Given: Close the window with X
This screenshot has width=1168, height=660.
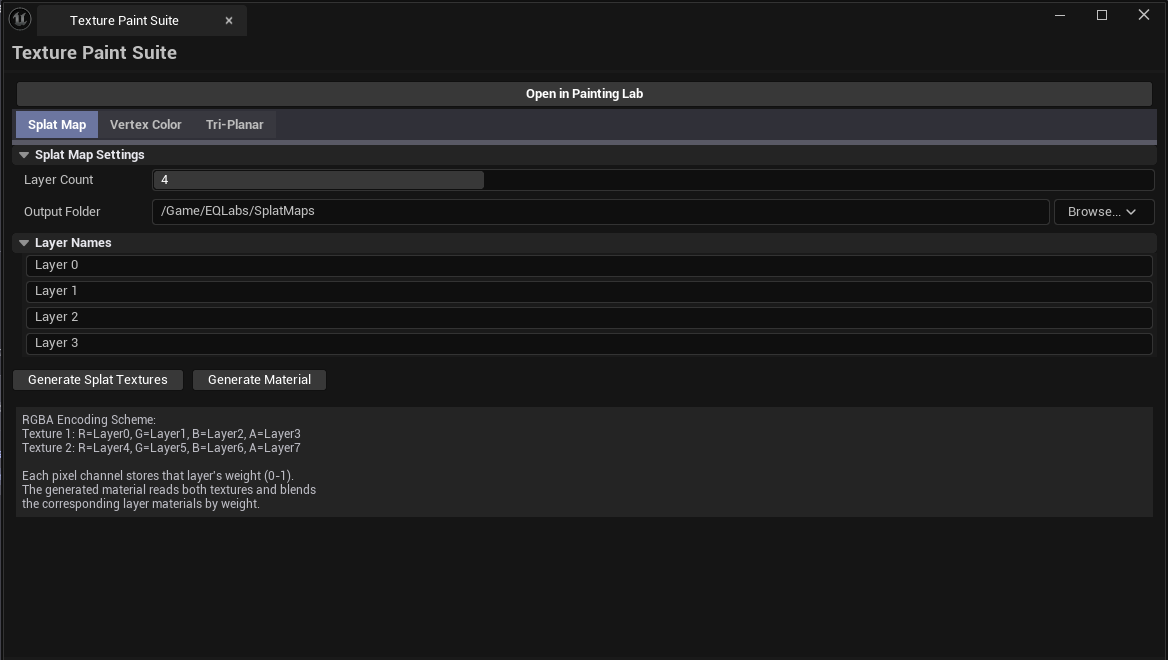Looking at the screenshot, I should [x=1144, y=15].
